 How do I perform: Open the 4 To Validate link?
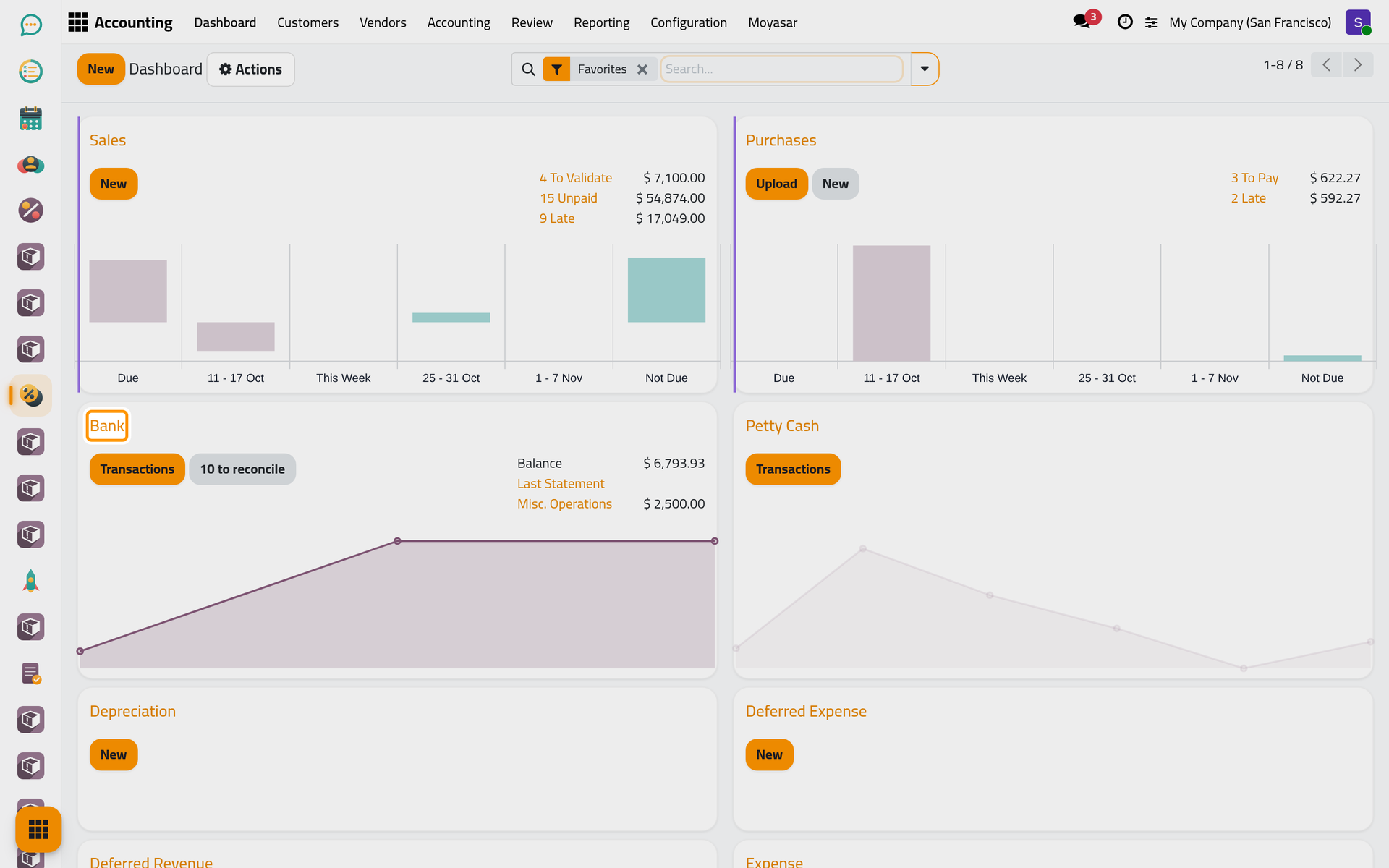pos(575,178)
